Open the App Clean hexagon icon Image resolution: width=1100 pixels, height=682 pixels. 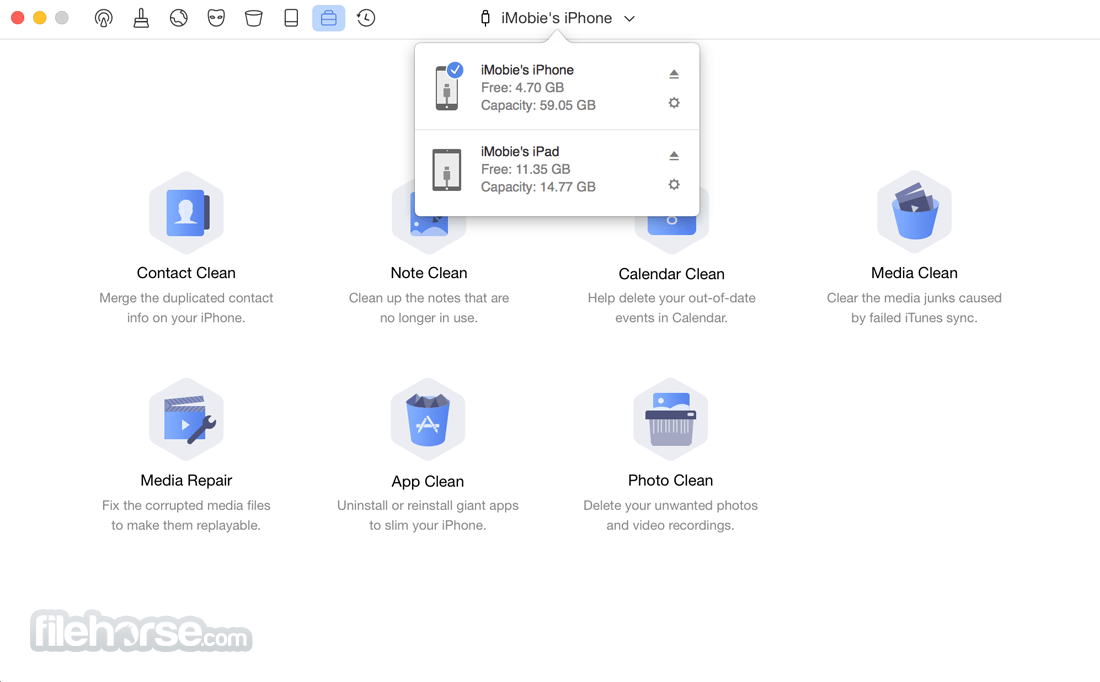[x=428, y=420]
